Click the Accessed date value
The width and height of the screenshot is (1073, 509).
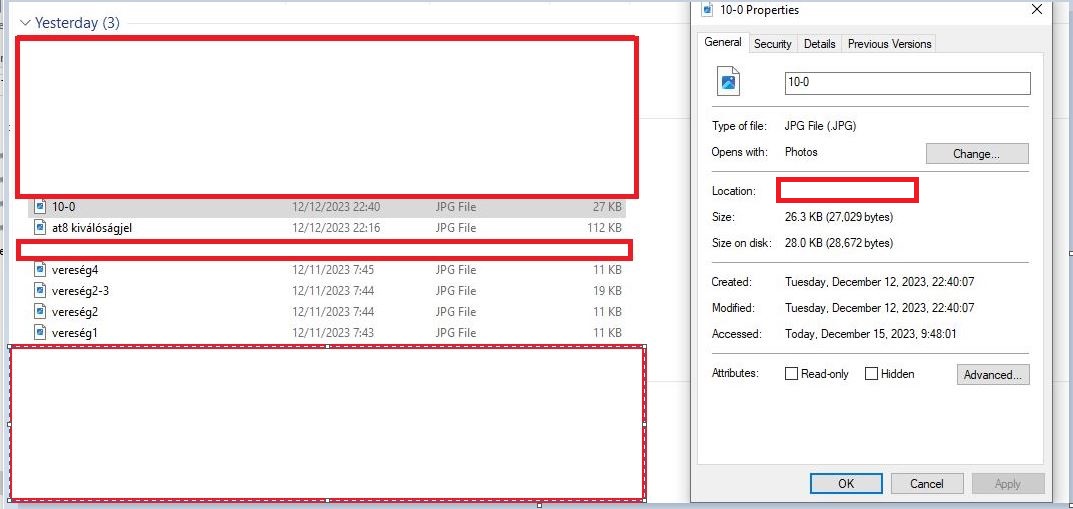coord(870,334)
